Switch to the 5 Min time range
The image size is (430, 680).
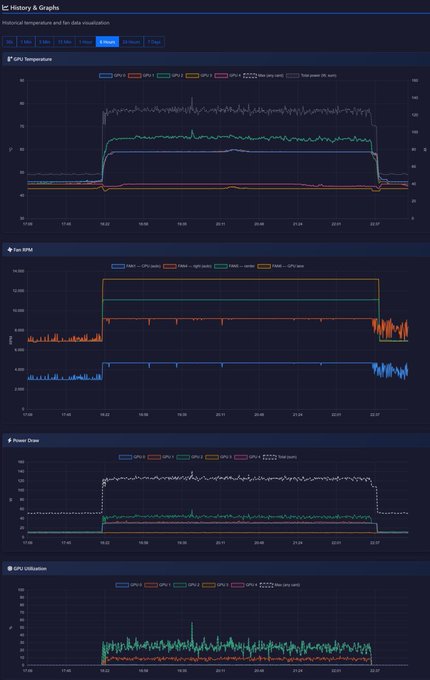coord(44,42)
